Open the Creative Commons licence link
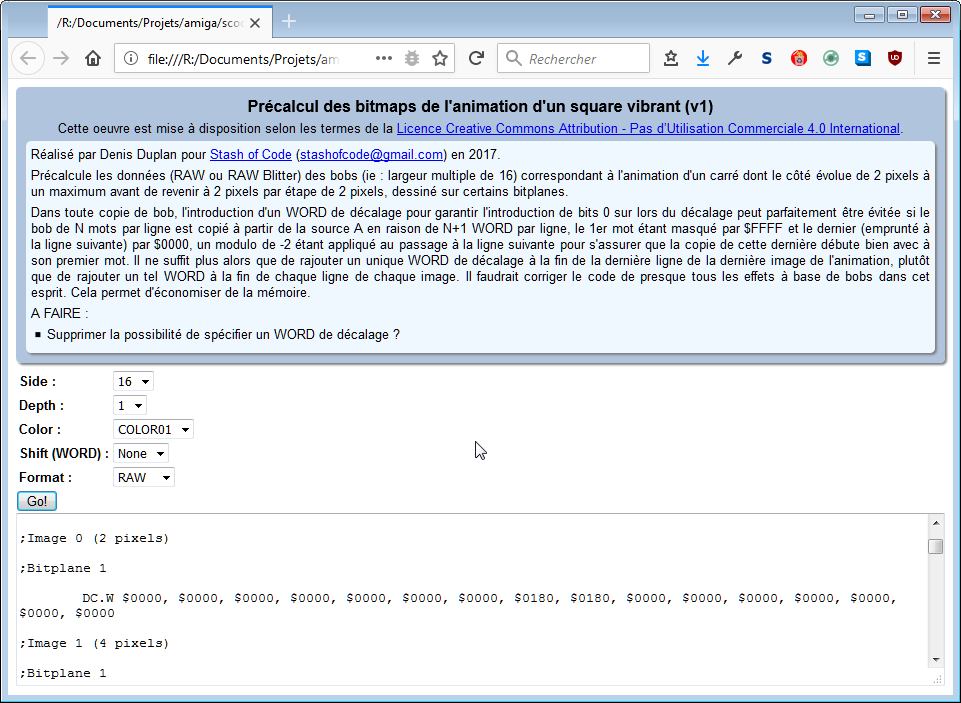This screenshot has height=703, width=961. tap(648, 129)
